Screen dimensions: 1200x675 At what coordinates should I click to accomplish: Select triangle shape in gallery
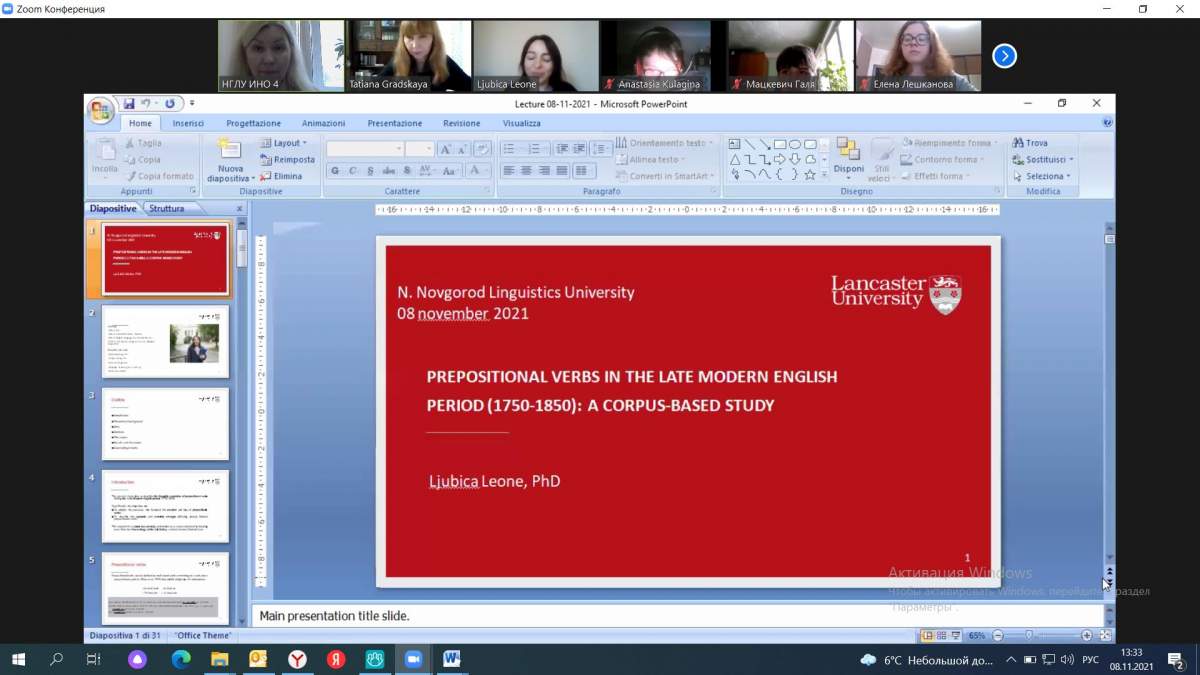coord(734,159)
